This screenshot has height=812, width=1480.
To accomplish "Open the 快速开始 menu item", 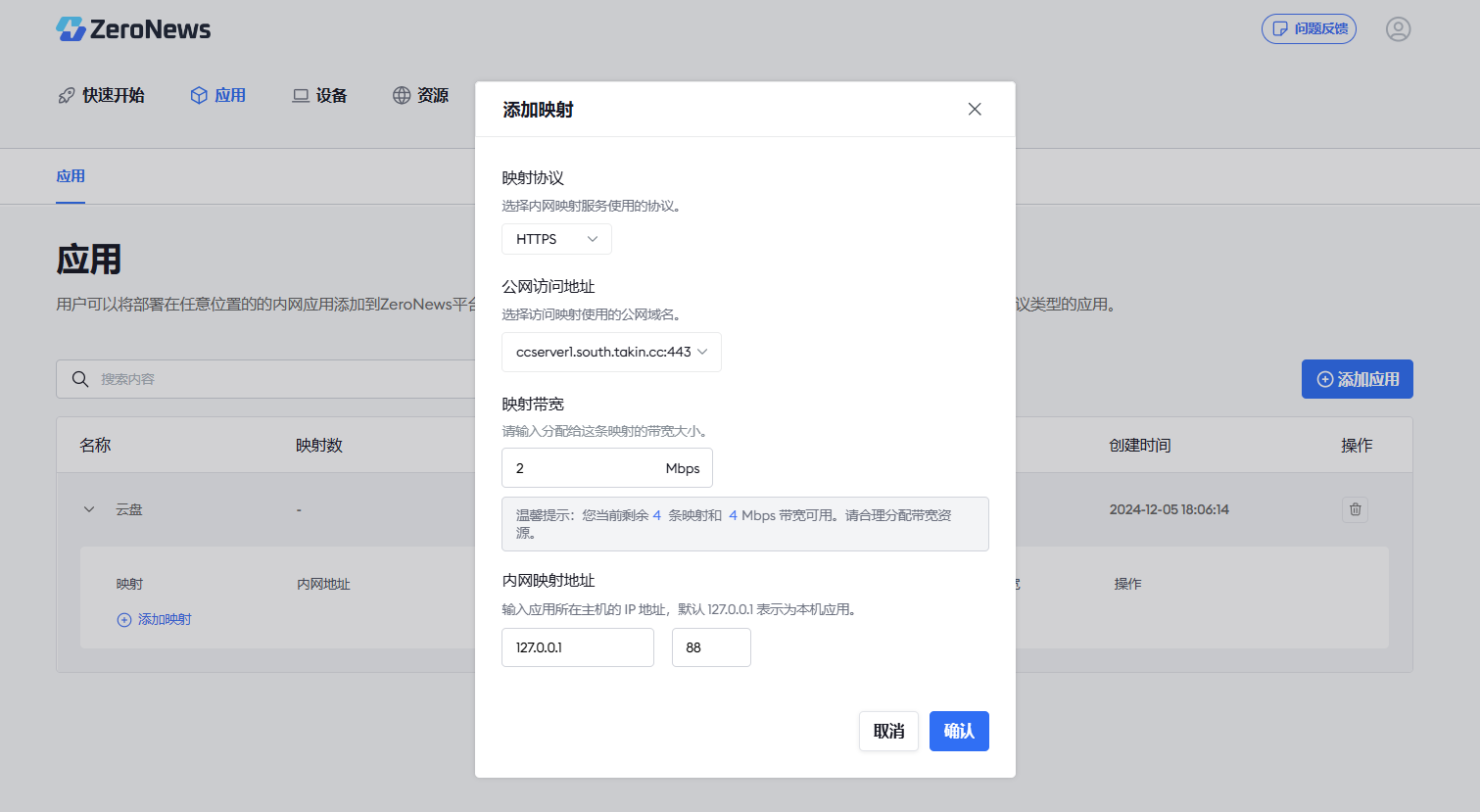I will point(101,95).
